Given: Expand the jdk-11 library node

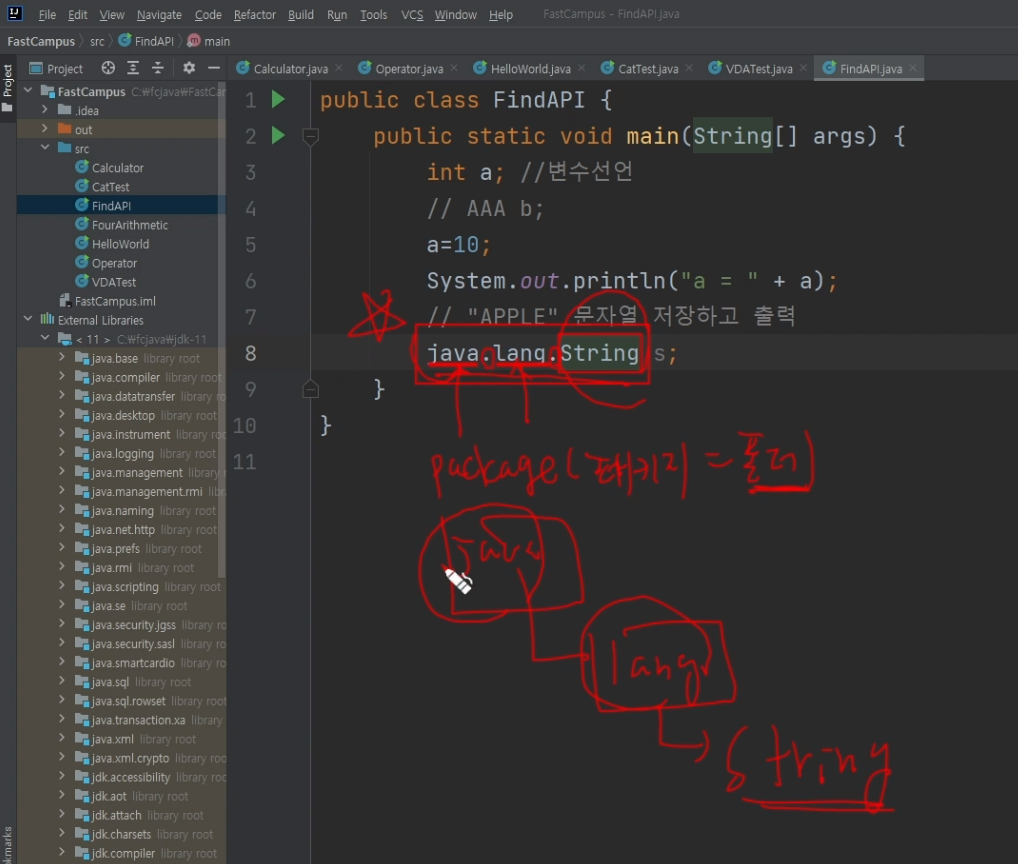Looking at the screenshot, I should pyautogui.click(x=45, y=338).
